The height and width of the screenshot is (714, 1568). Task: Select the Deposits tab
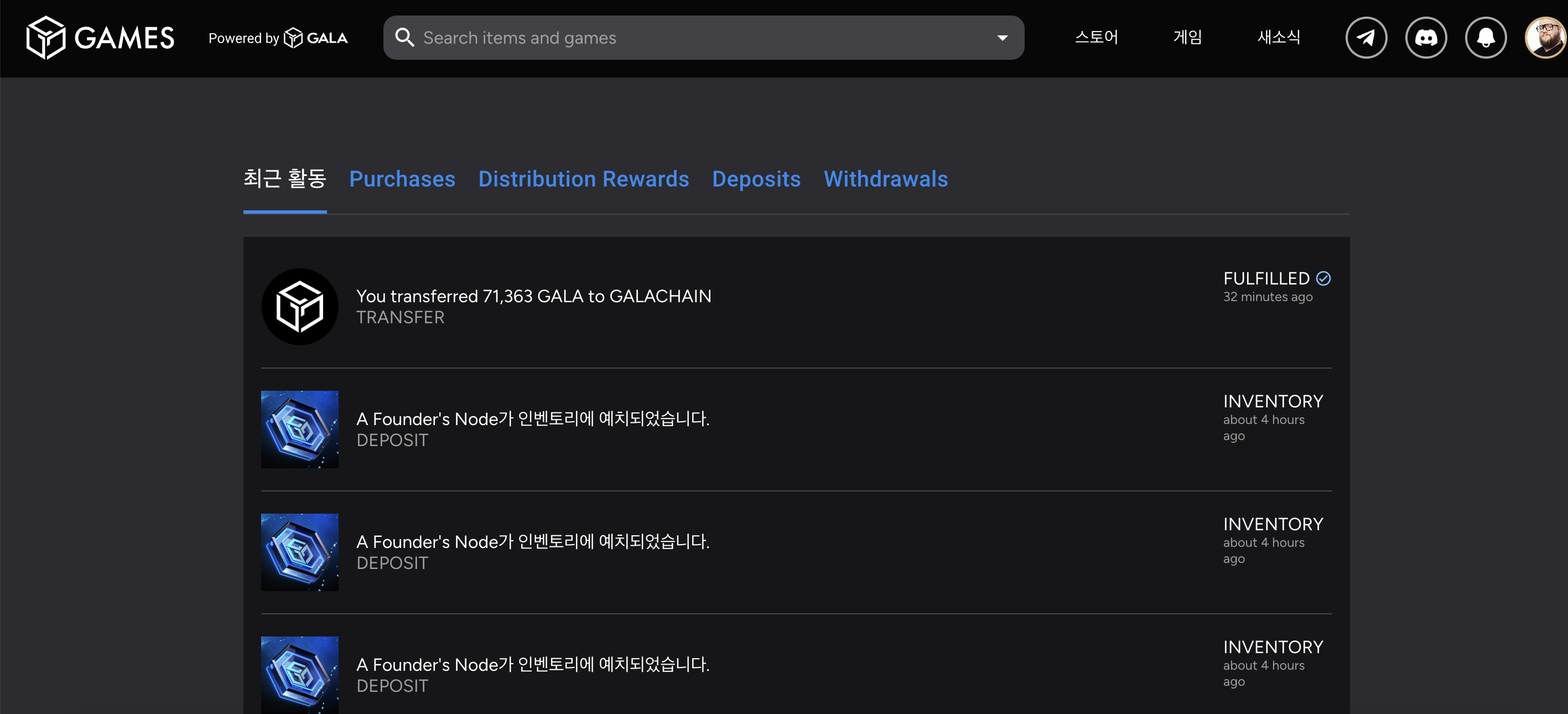click(x=756, y=179)
